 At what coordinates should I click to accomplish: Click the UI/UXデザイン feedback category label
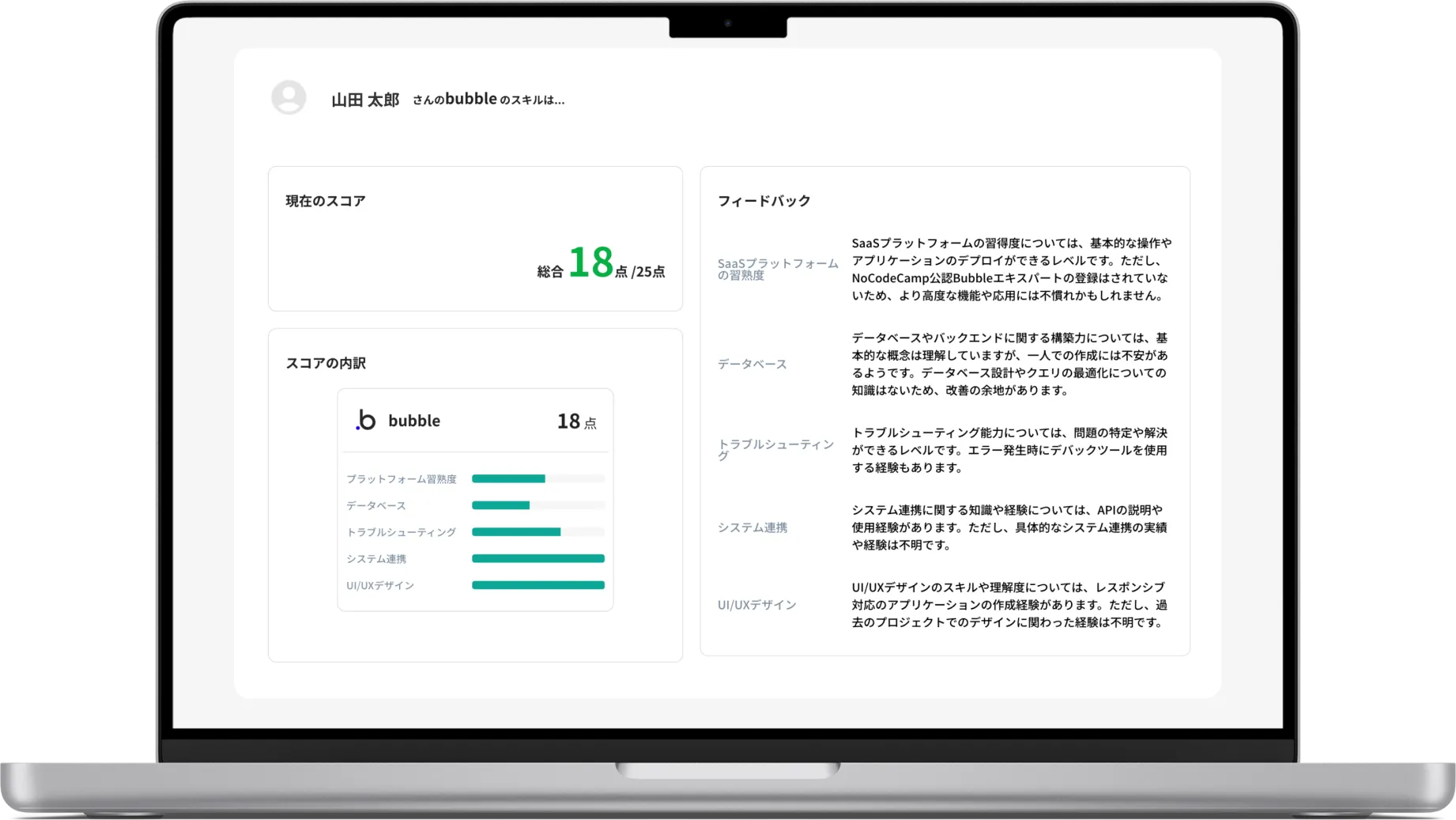[757, 605]
